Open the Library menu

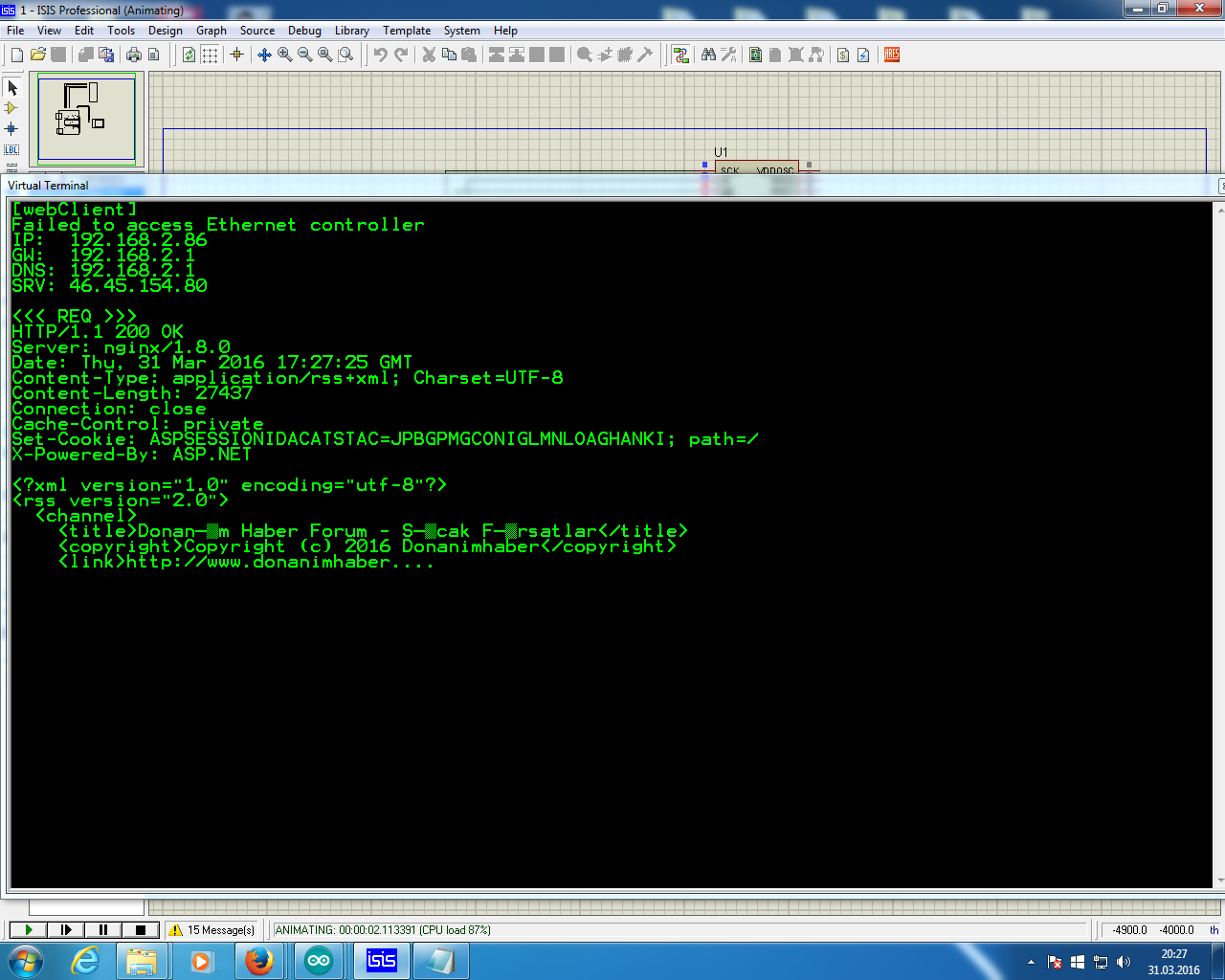pyautogui.click(x=352, y=31)
